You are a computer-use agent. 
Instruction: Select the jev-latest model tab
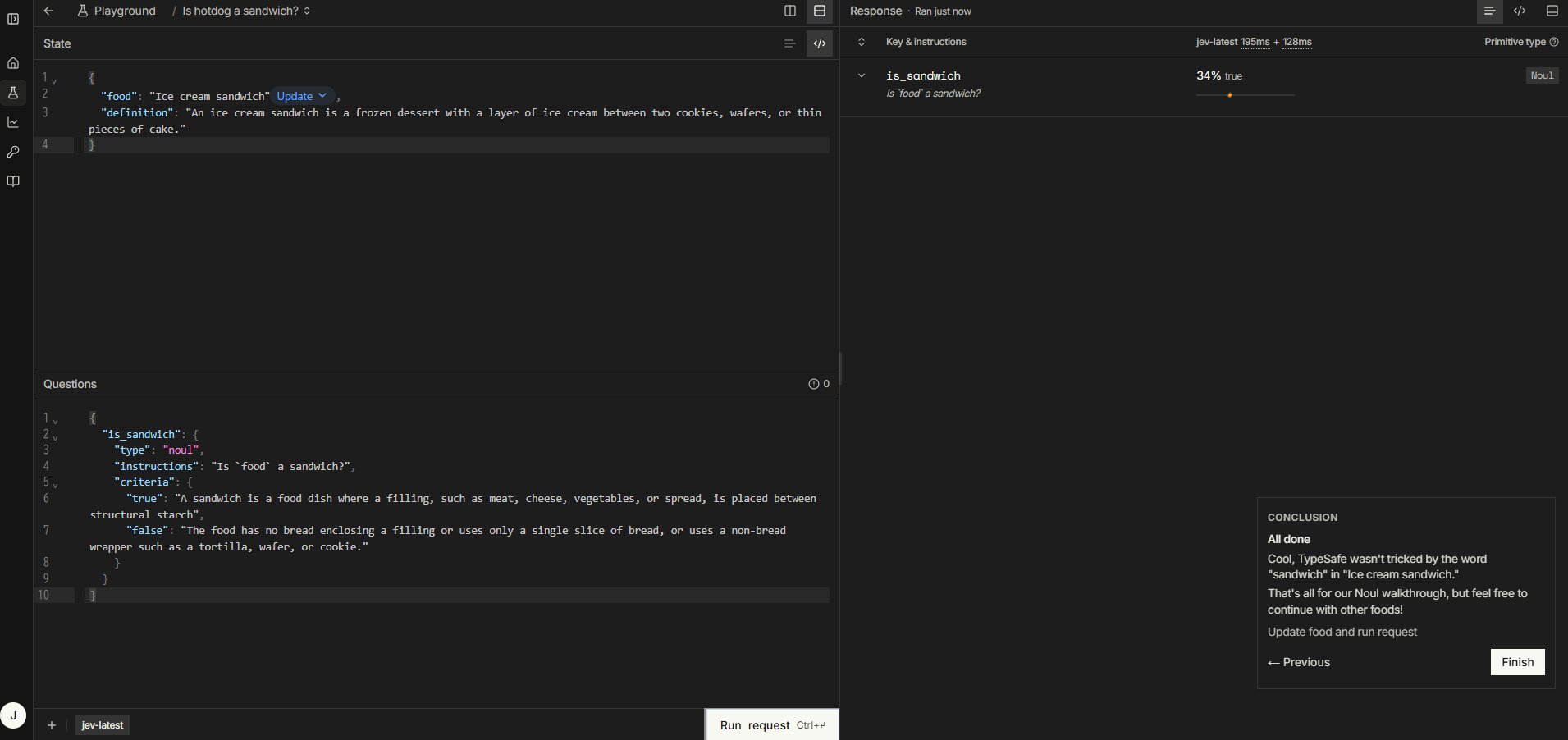pyautogui.click(x=103, y=725)
